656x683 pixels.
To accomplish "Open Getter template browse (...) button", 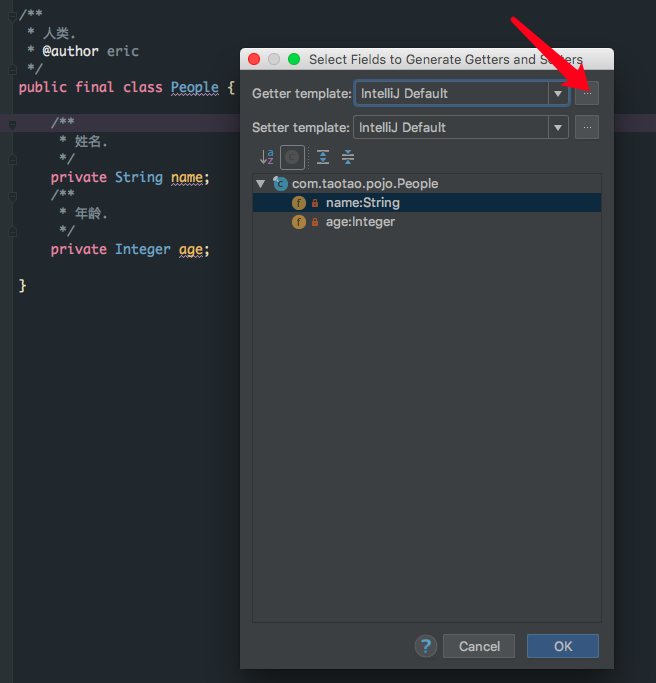I will point(587,93).
